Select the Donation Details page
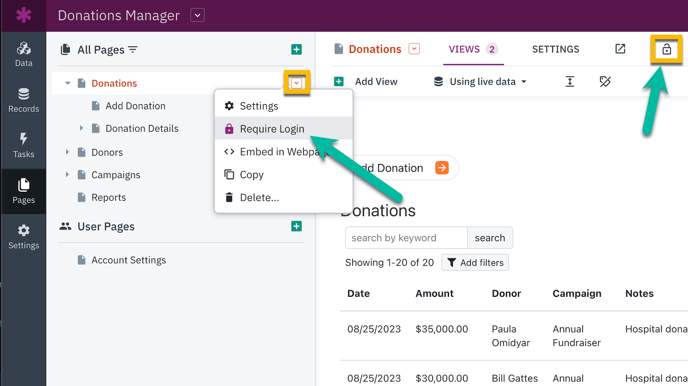 click(142, 129)
